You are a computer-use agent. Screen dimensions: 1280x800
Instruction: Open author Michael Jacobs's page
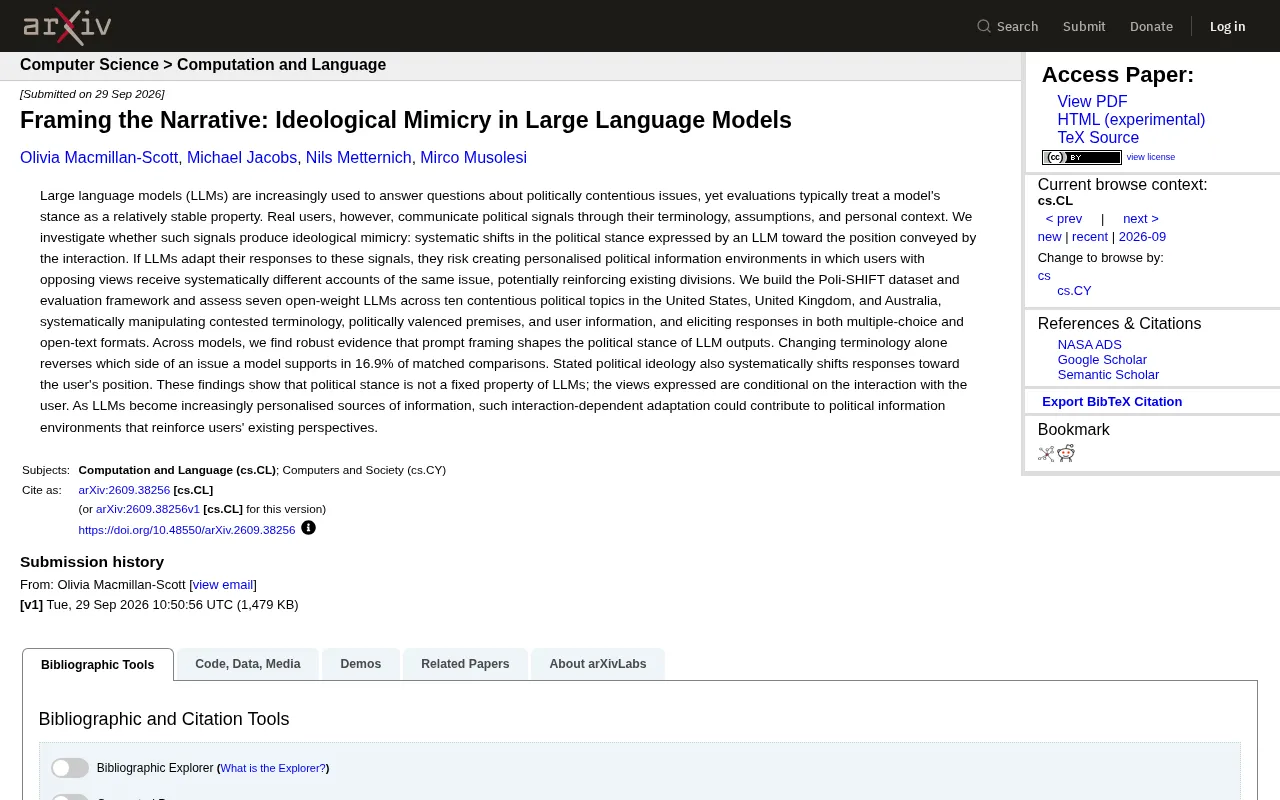pyautogui.click(x=242, y=158)
